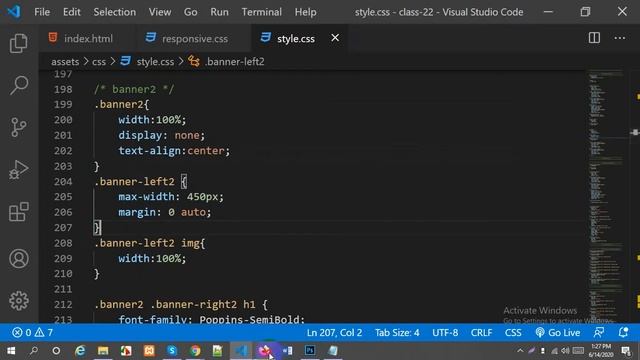Open the Go menu
Screen dimensions: 640x360
191,12
